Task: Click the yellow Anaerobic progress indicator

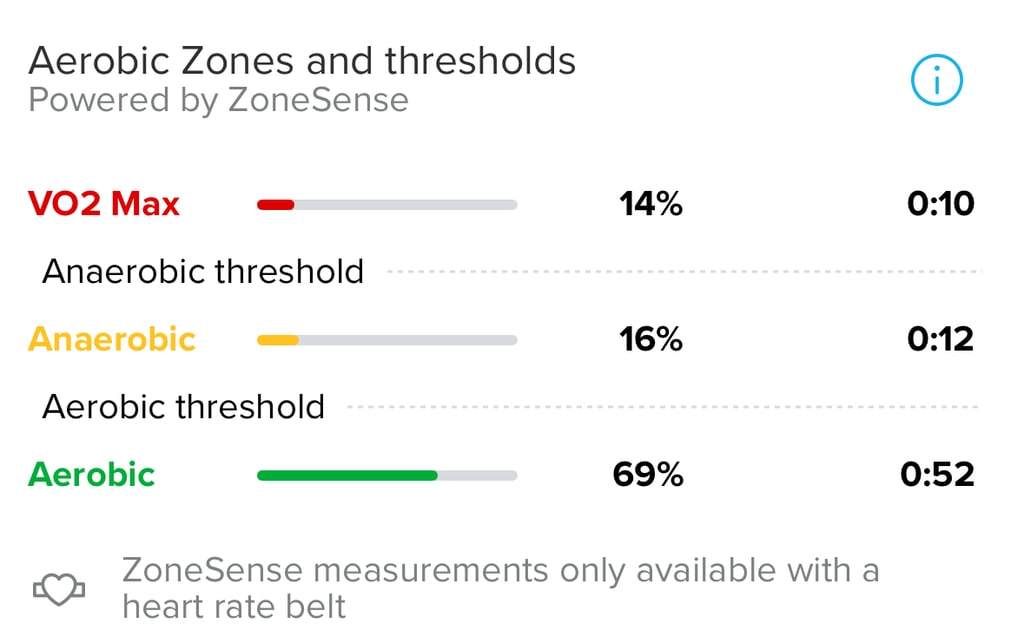Action: coord(278,339)
